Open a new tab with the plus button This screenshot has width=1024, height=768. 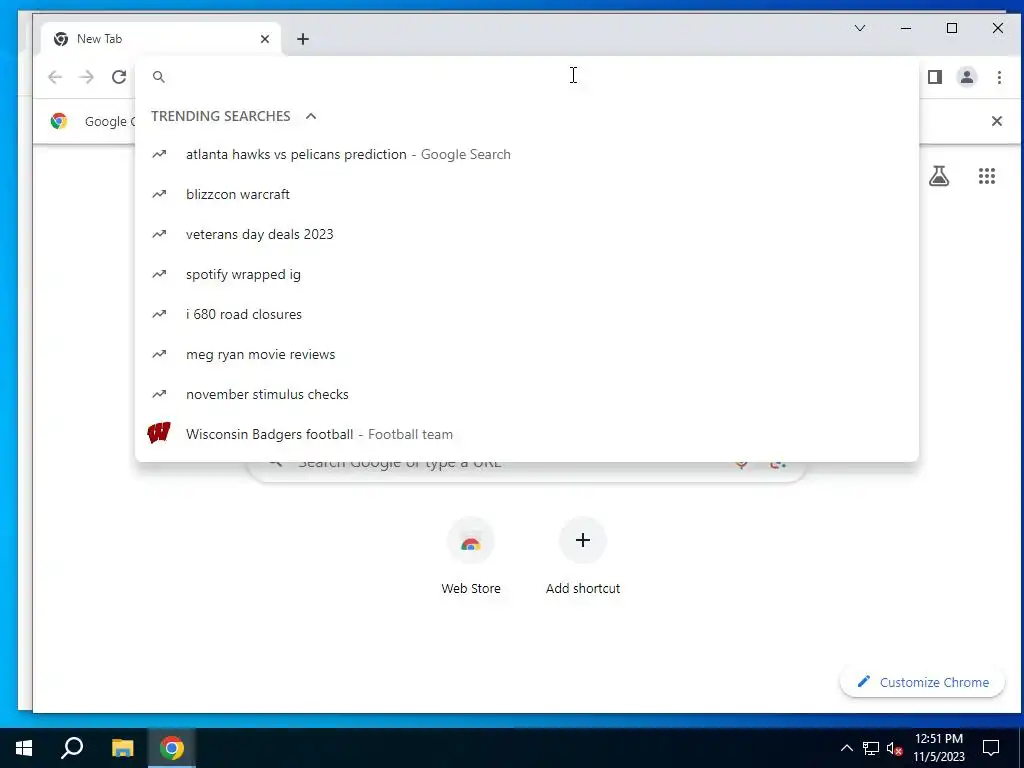pyautogui.click(x=302, y=39)
